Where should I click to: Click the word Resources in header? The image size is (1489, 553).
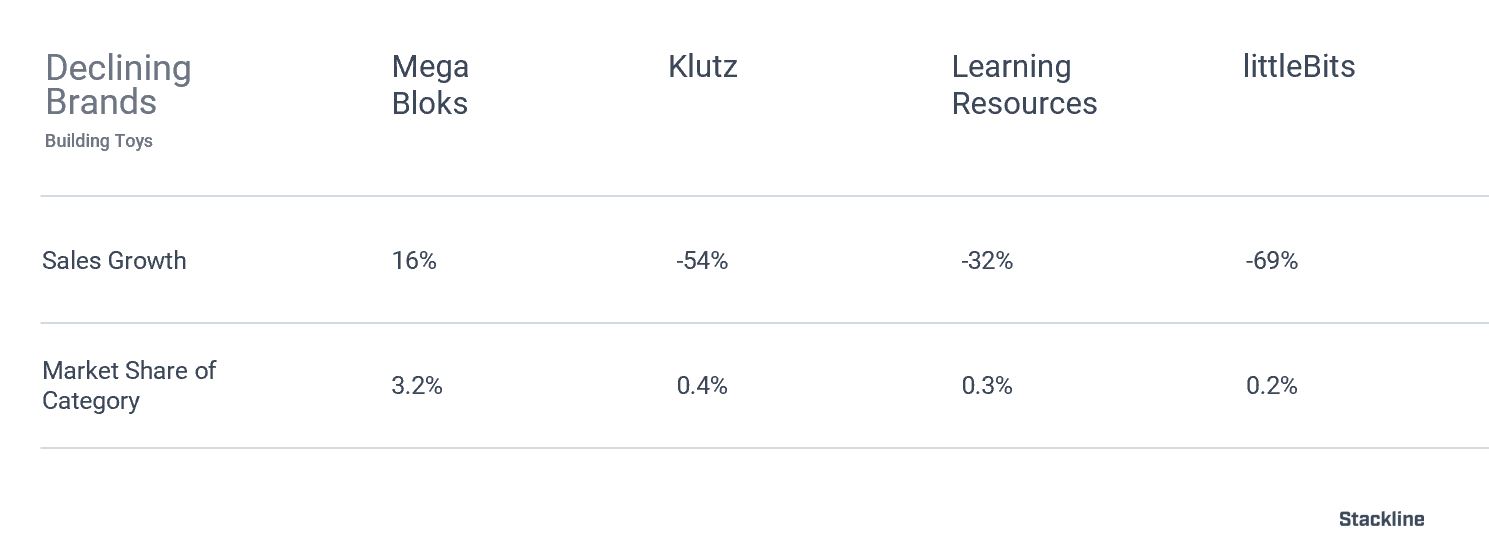(1024, 103)
